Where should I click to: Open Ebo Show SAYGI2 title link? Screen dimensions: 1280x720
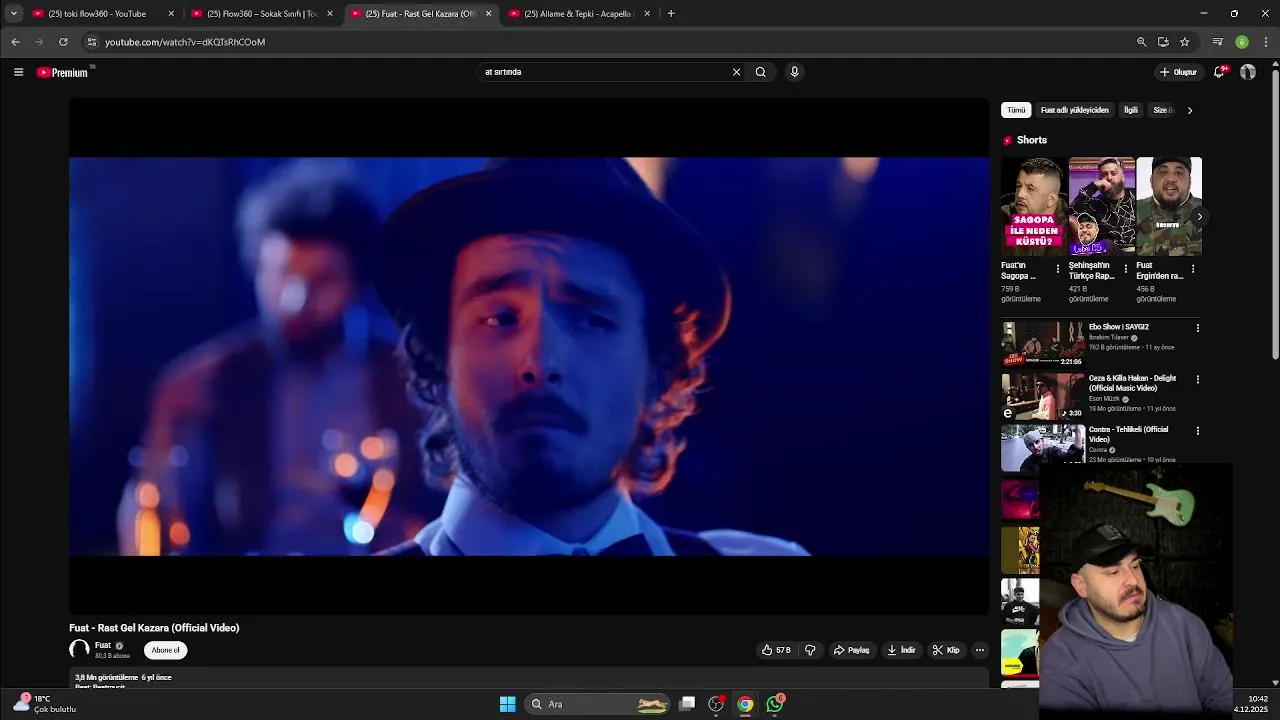coord(1118,327)
